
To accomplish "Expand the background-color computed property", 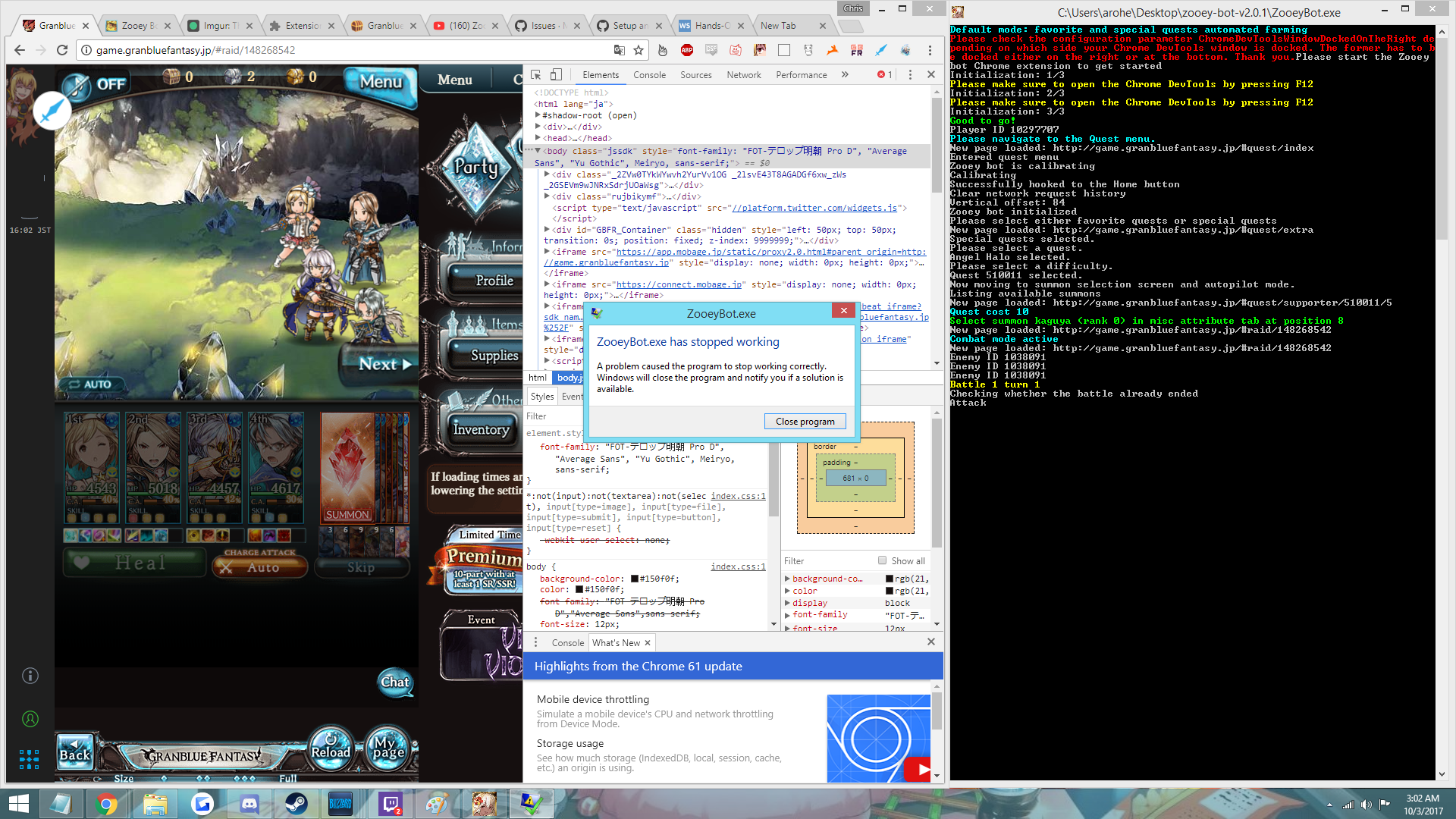I will 787,578.
